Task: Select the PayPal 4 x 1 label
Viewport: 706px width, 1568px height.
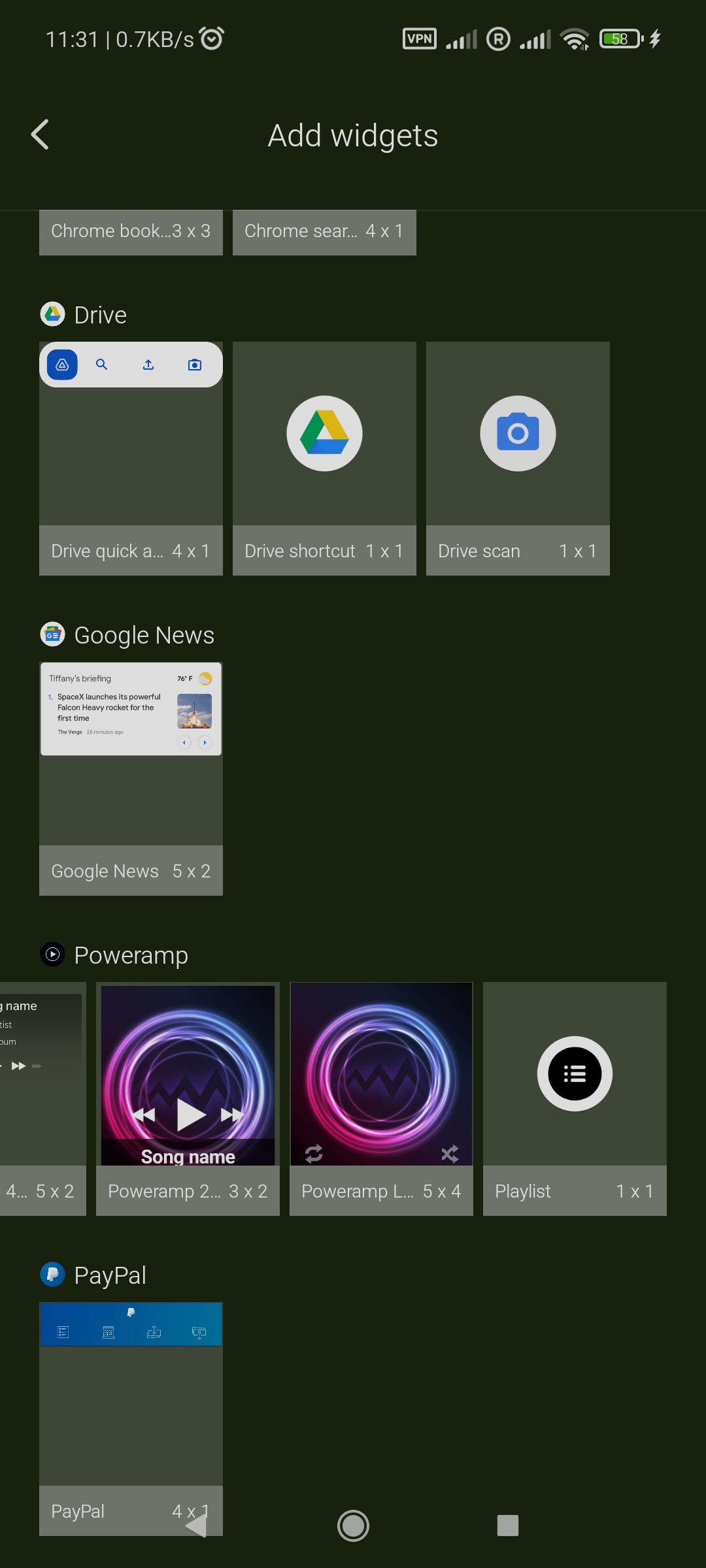Action: pyautogui.click(x=131, y=1511)
